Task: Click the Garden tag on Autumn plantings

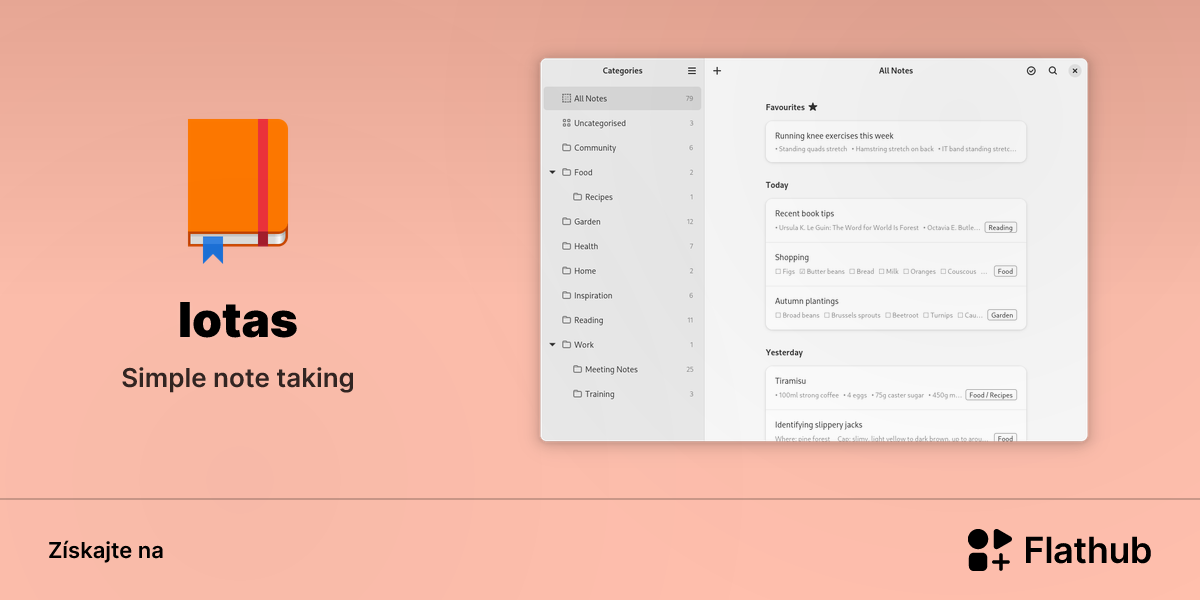Action: pyautogui.click(x=1002, y=315)
